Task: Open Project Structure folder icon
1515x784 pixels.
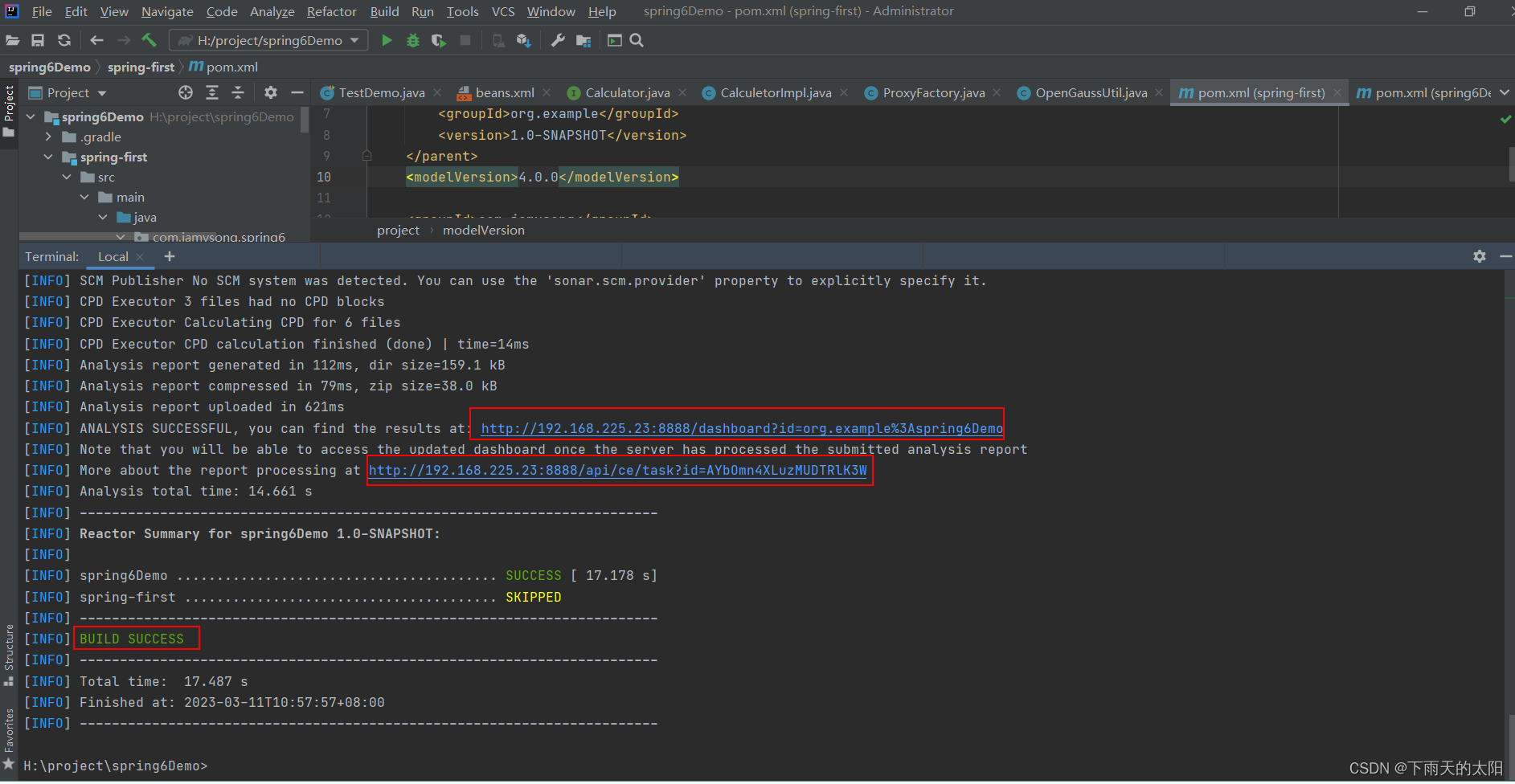Action: point(583,40)
